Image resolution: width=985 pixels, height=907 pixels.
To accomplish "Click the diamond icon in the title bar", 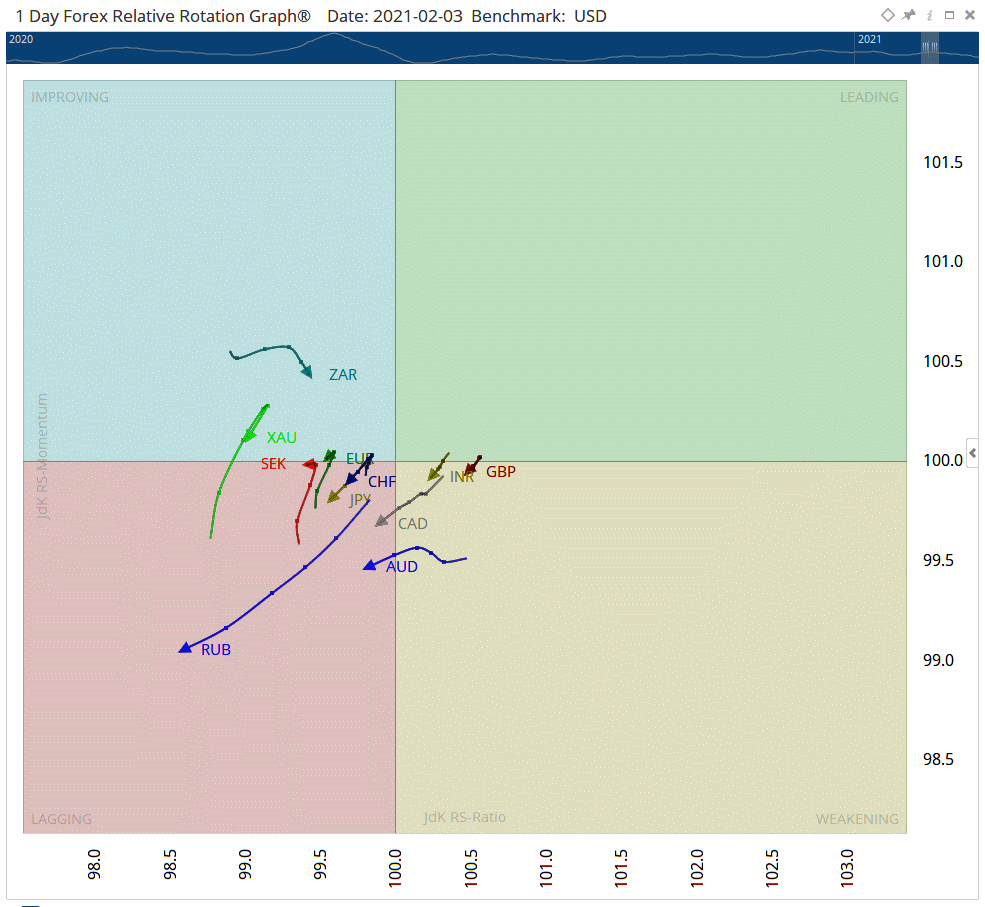I will pyautogui.click(x=887, y=15).
